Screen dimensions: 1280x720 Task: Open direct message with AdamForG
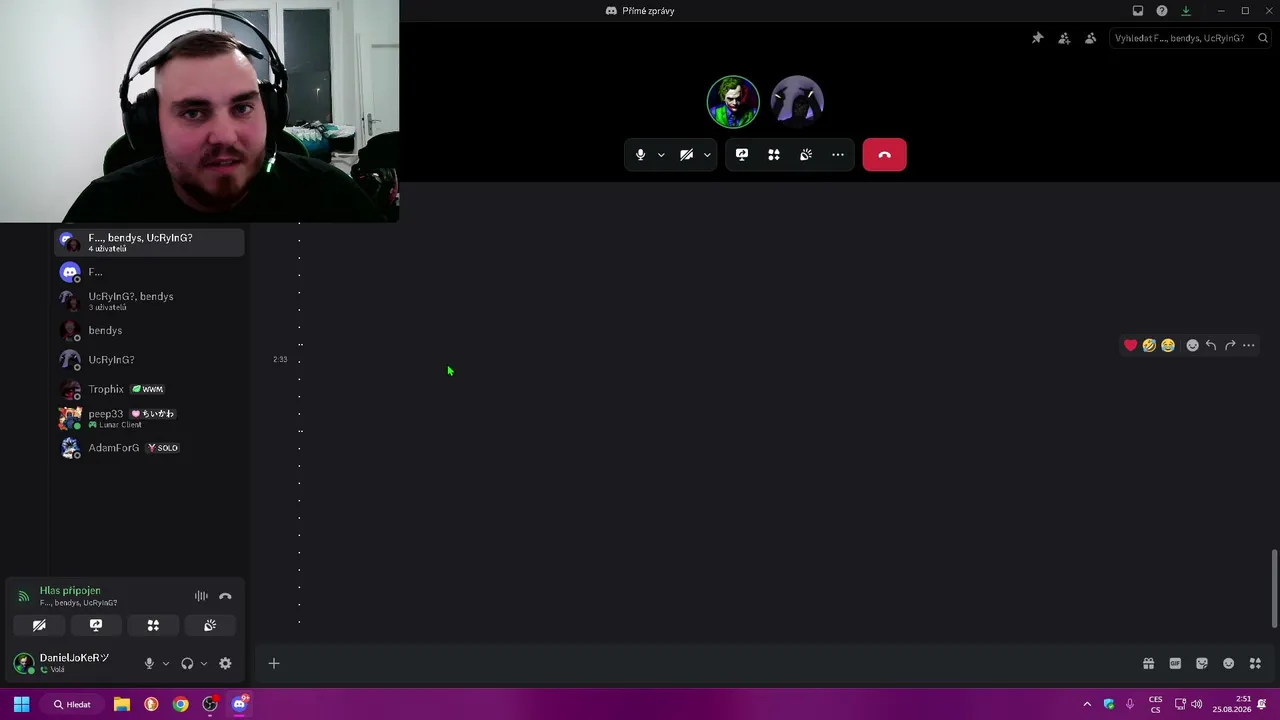(x=149, y=448)
